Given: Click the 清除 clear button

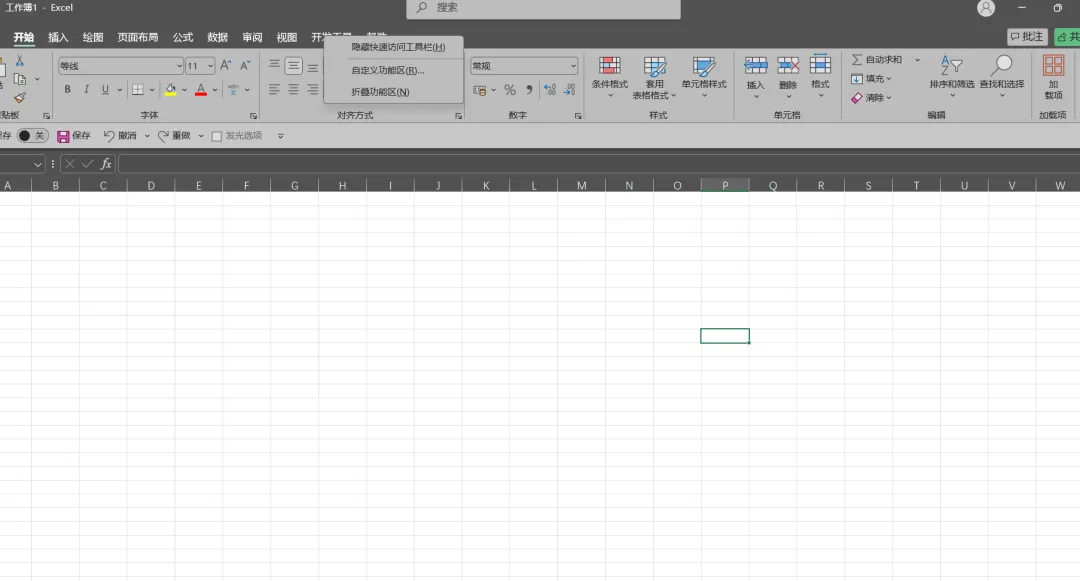Looking at the screenshot, I should pos(871,98).
